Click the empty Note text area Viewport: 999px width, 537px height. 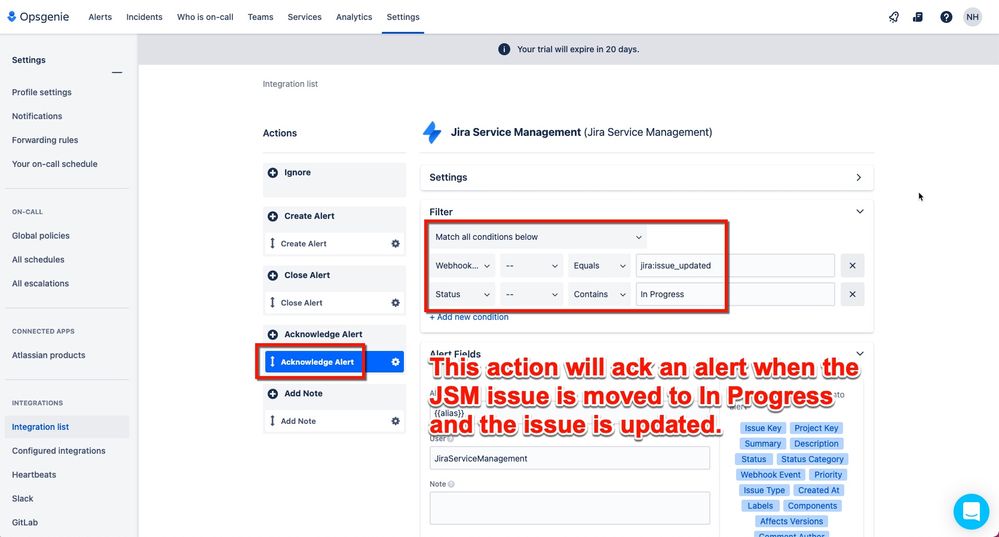[x=570, y=508]
